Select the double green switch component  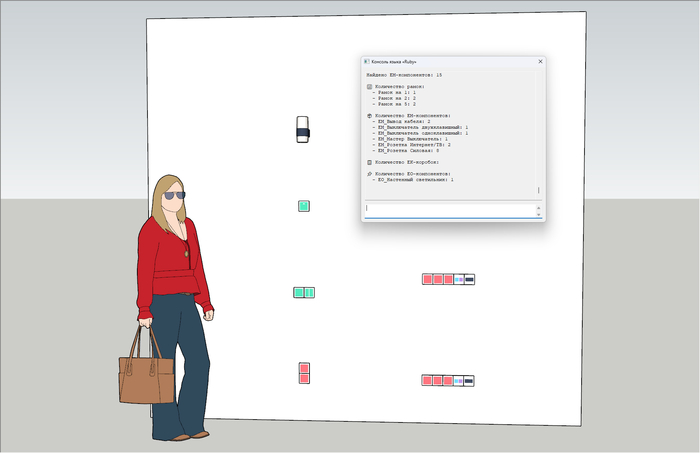[304, 292]
